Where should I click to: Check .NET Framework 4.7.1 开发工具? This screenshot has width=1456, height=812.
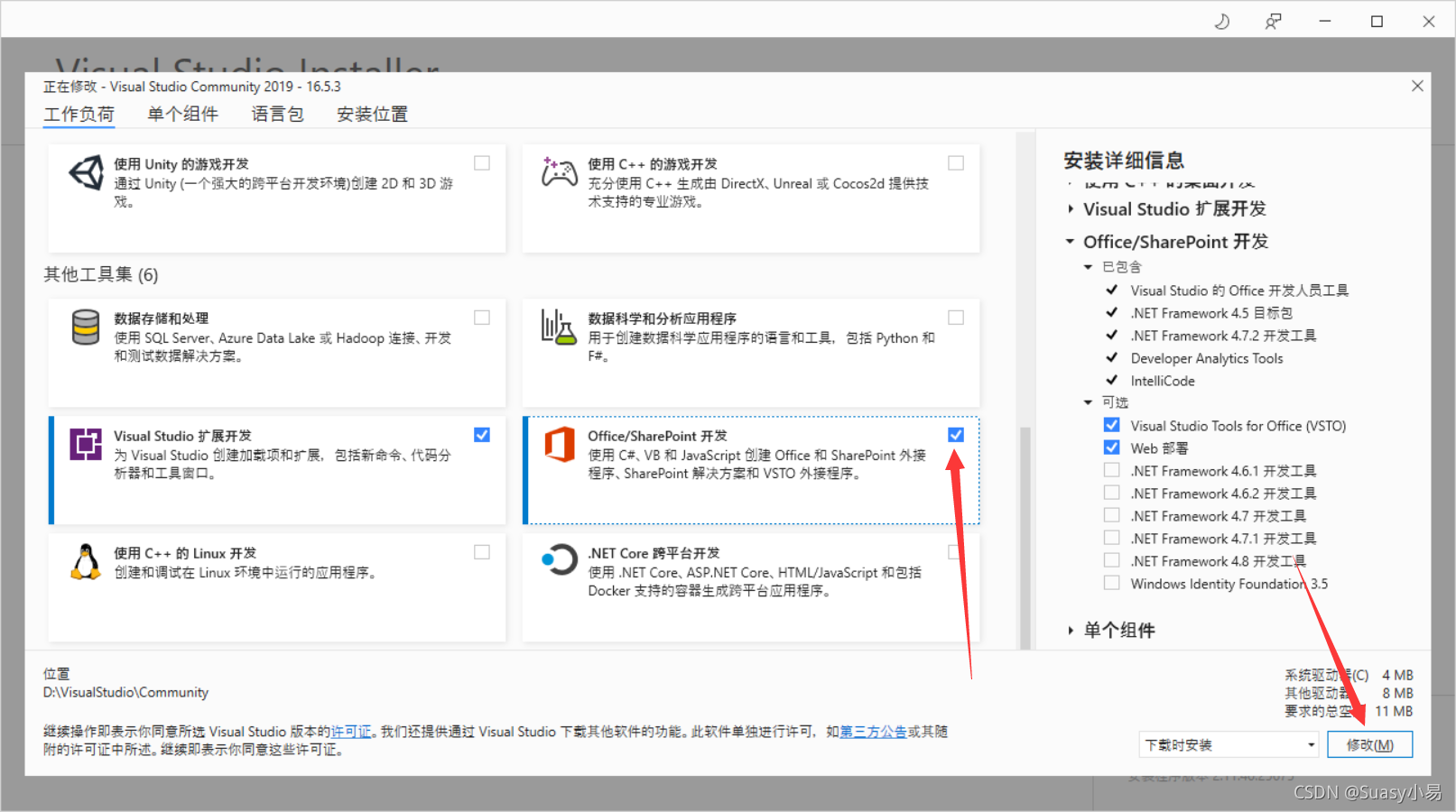click(x=1112, y=538)
